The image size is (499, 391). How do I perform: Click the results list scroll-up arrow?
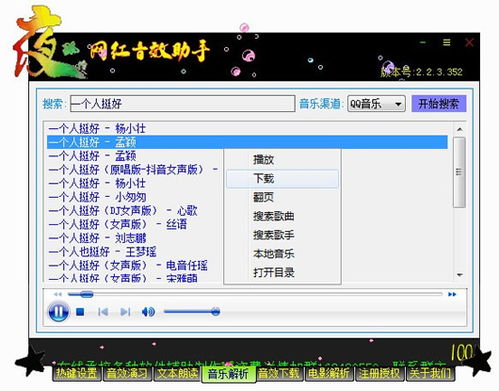click(460, 129)
